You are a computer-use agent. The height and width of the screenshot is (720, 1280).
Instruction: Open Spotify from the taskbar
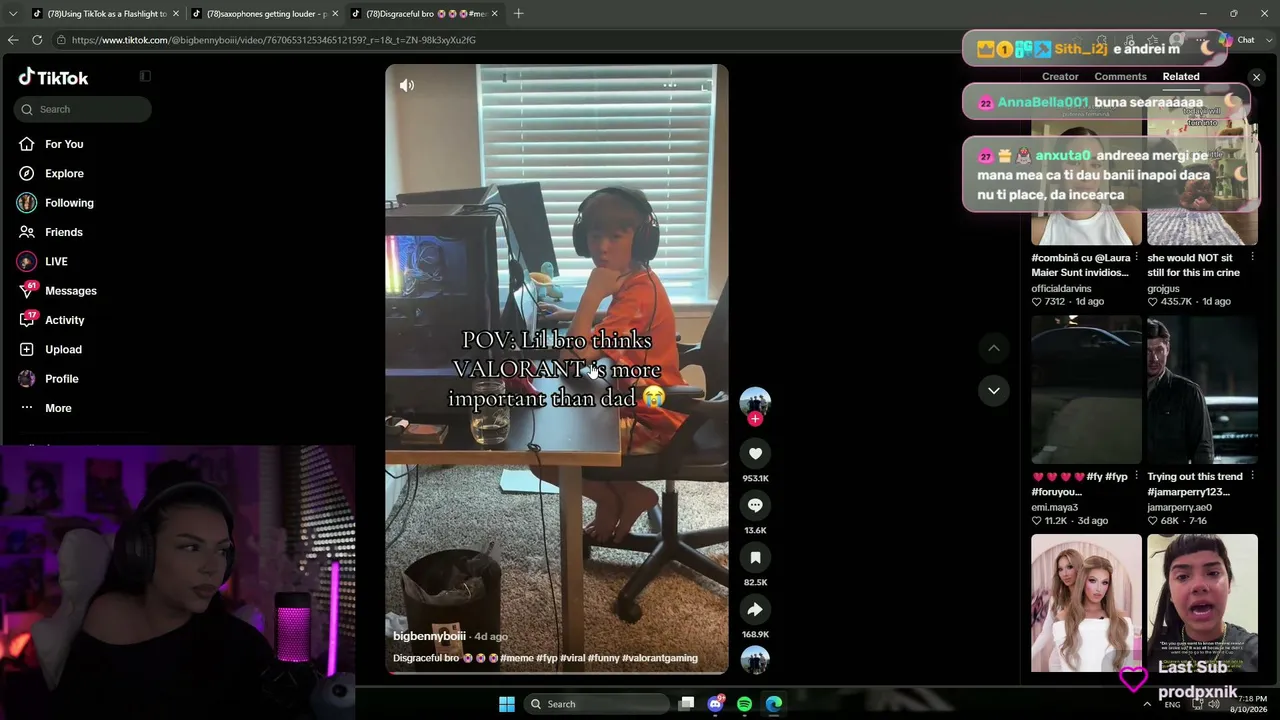(x=744, y=704)
